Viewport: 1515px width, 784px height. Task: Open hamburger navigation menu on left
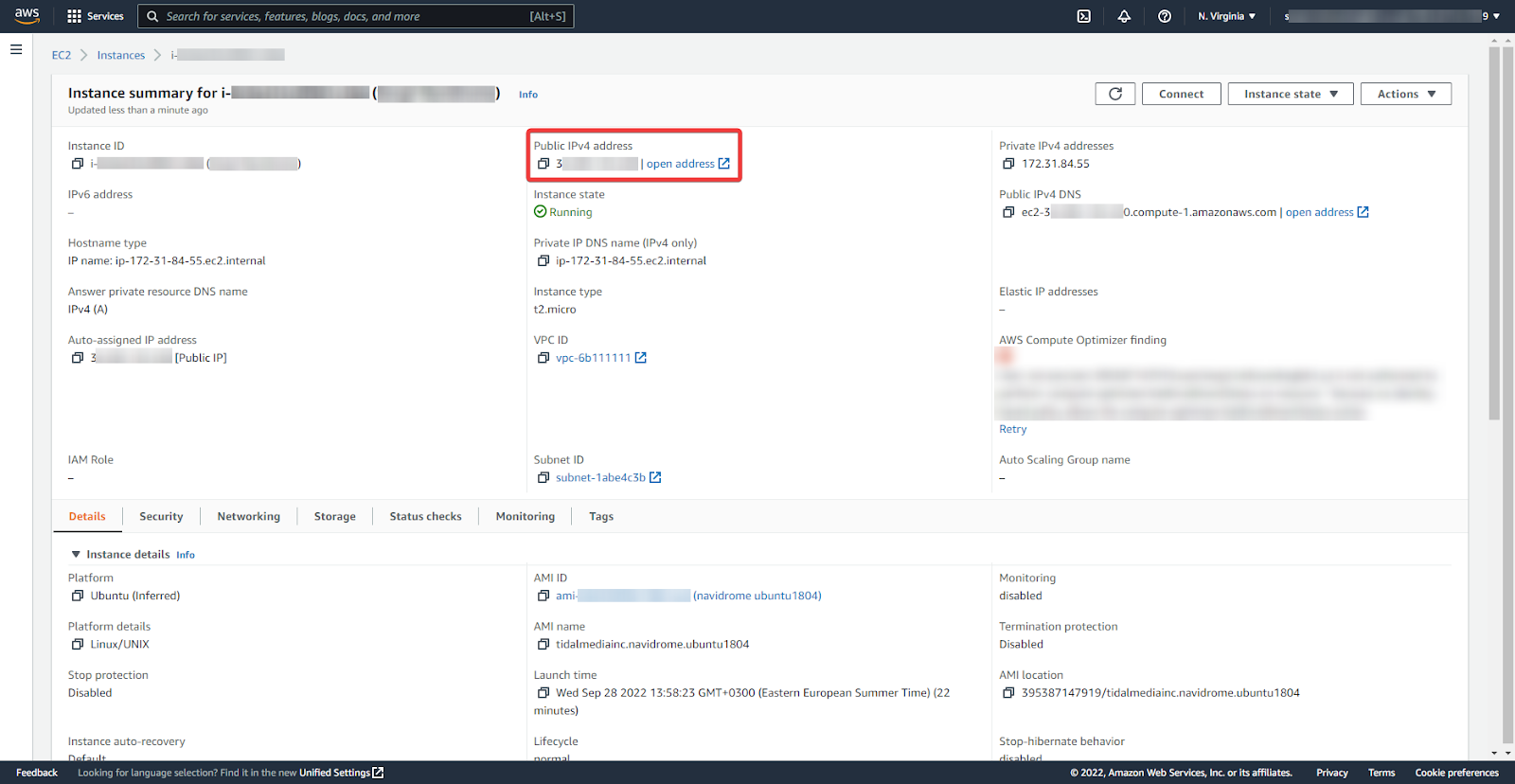click(x=16, y=49)
